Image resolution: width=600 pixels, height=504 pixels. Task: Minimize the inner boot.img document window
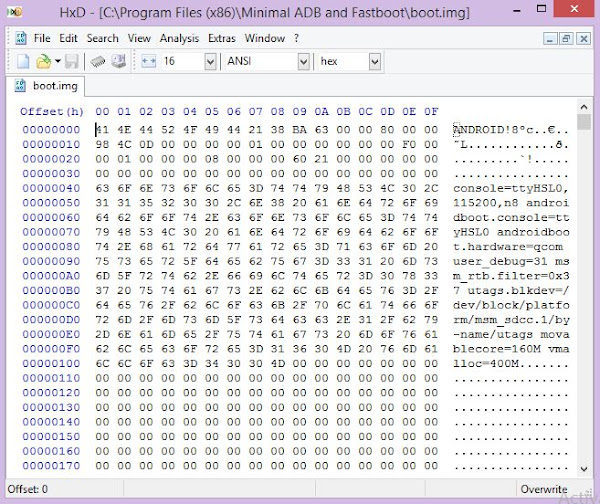[550, 39]
